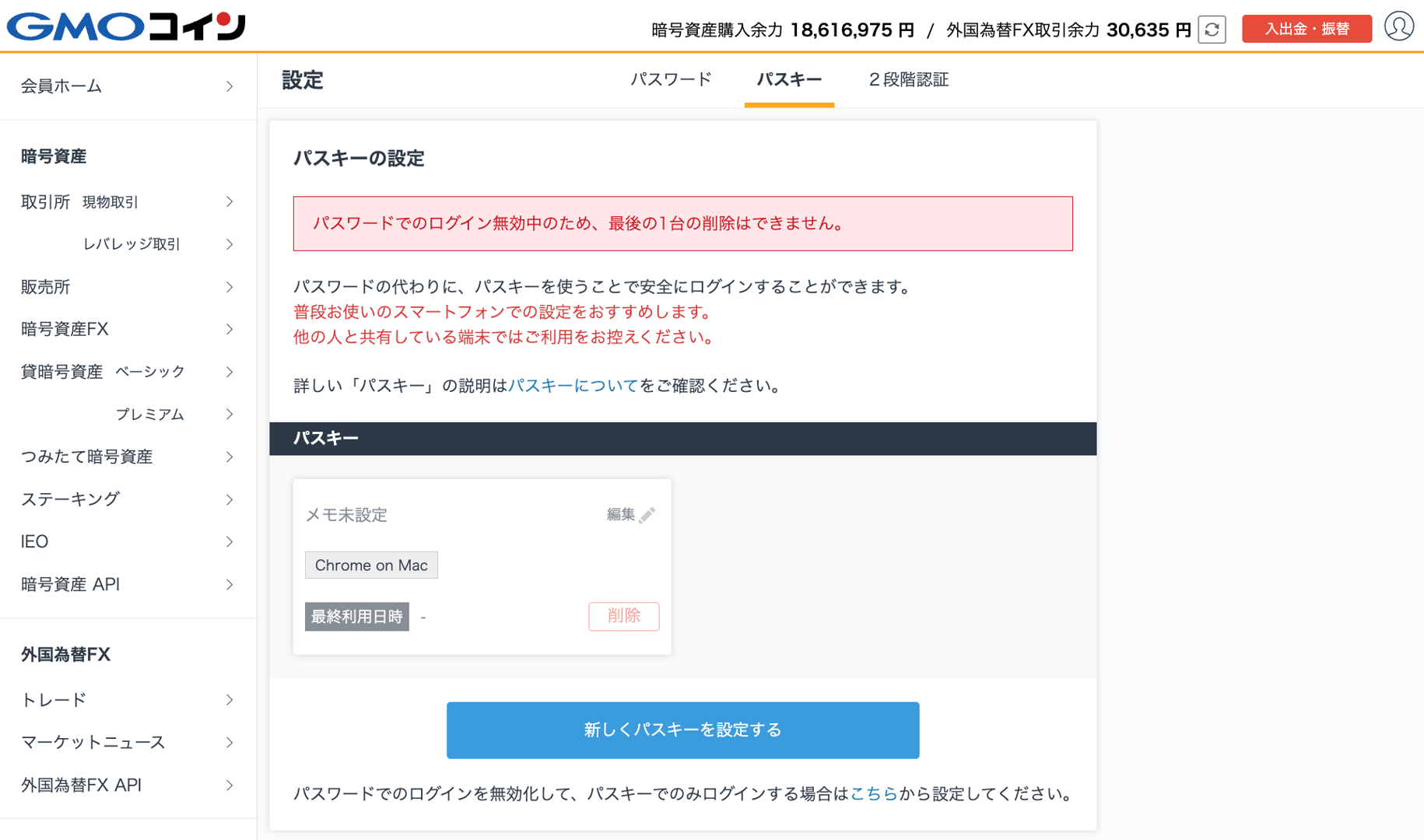
Task: Click chevron next to 暗号資産FX
Action: click(230, 329)
